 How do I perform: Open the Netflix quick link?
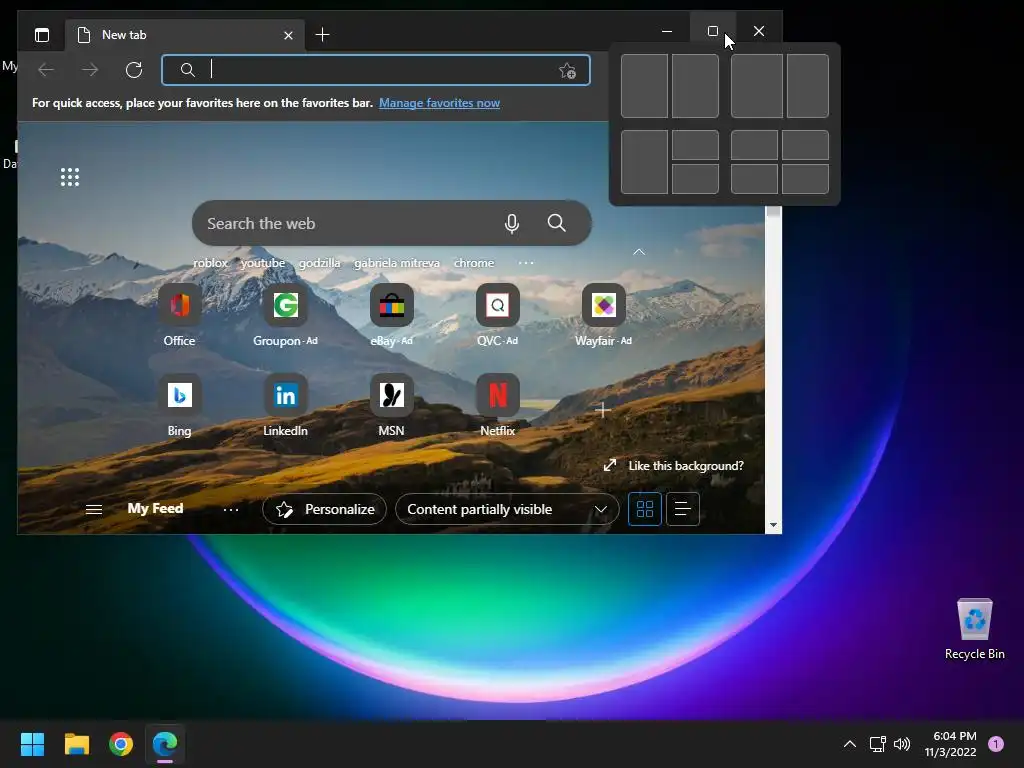[x=498, y=405]
